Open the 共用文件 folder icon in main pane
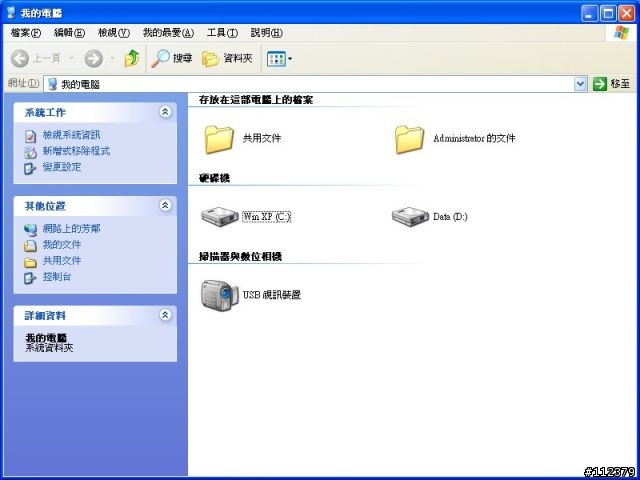 (x=219, y=139)
